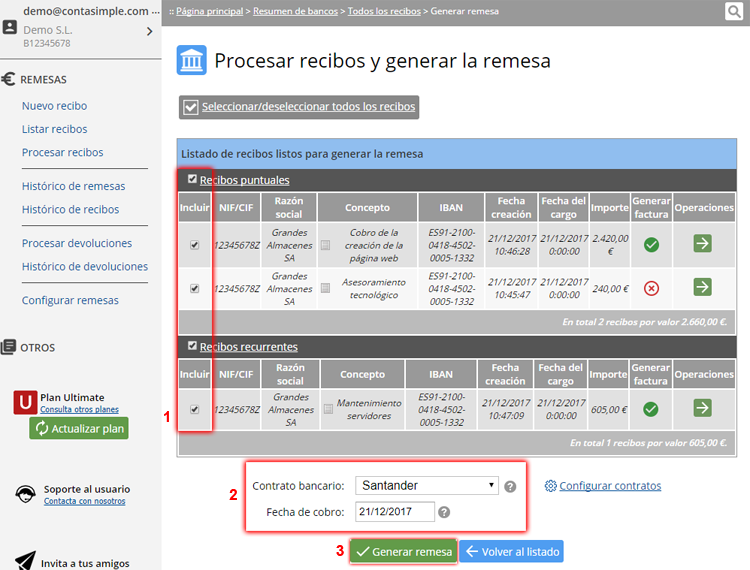Click the Volver al listado button
The image size is (750, 570).
point(511,552)
